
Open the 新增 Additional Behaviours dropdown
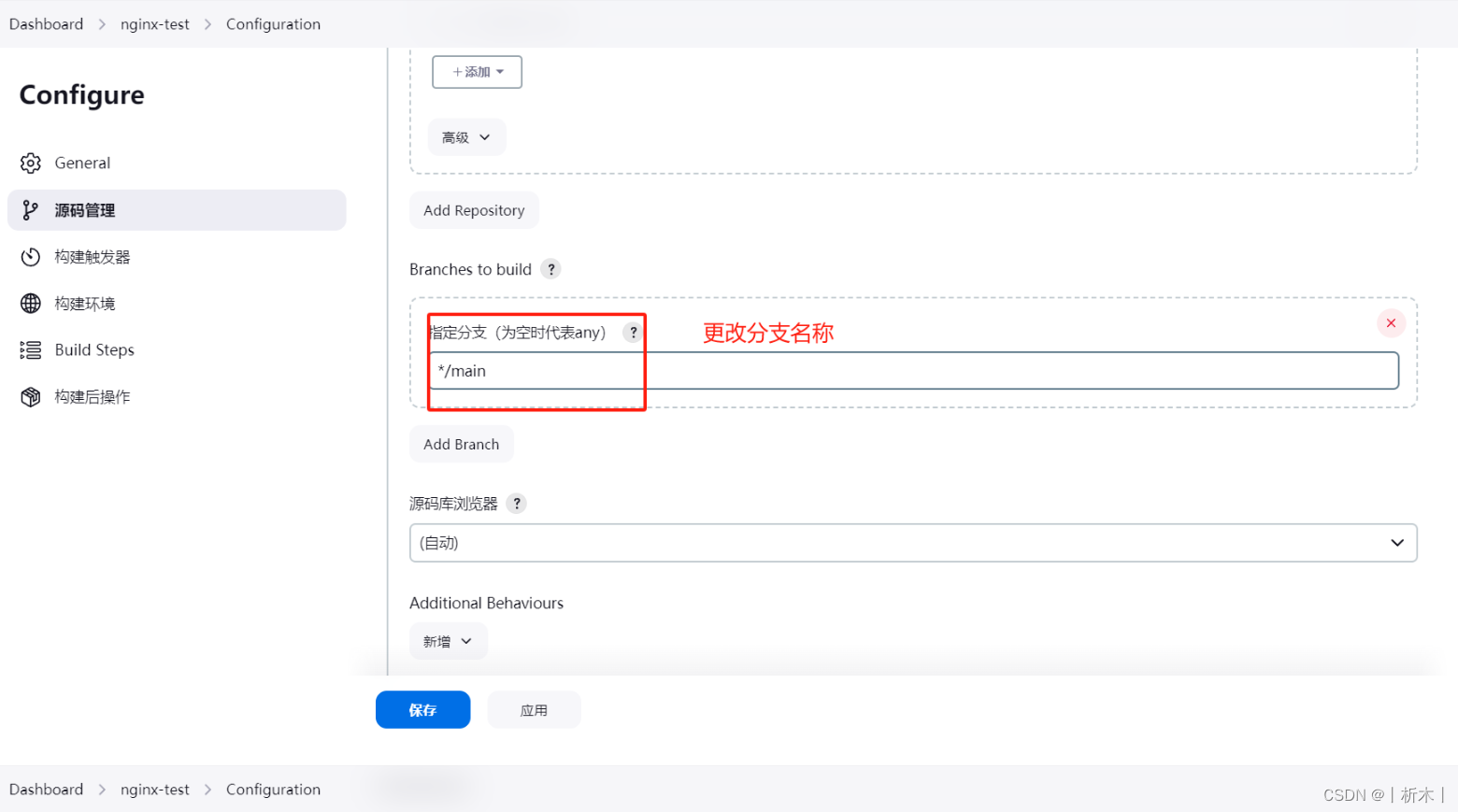[448, 642]
